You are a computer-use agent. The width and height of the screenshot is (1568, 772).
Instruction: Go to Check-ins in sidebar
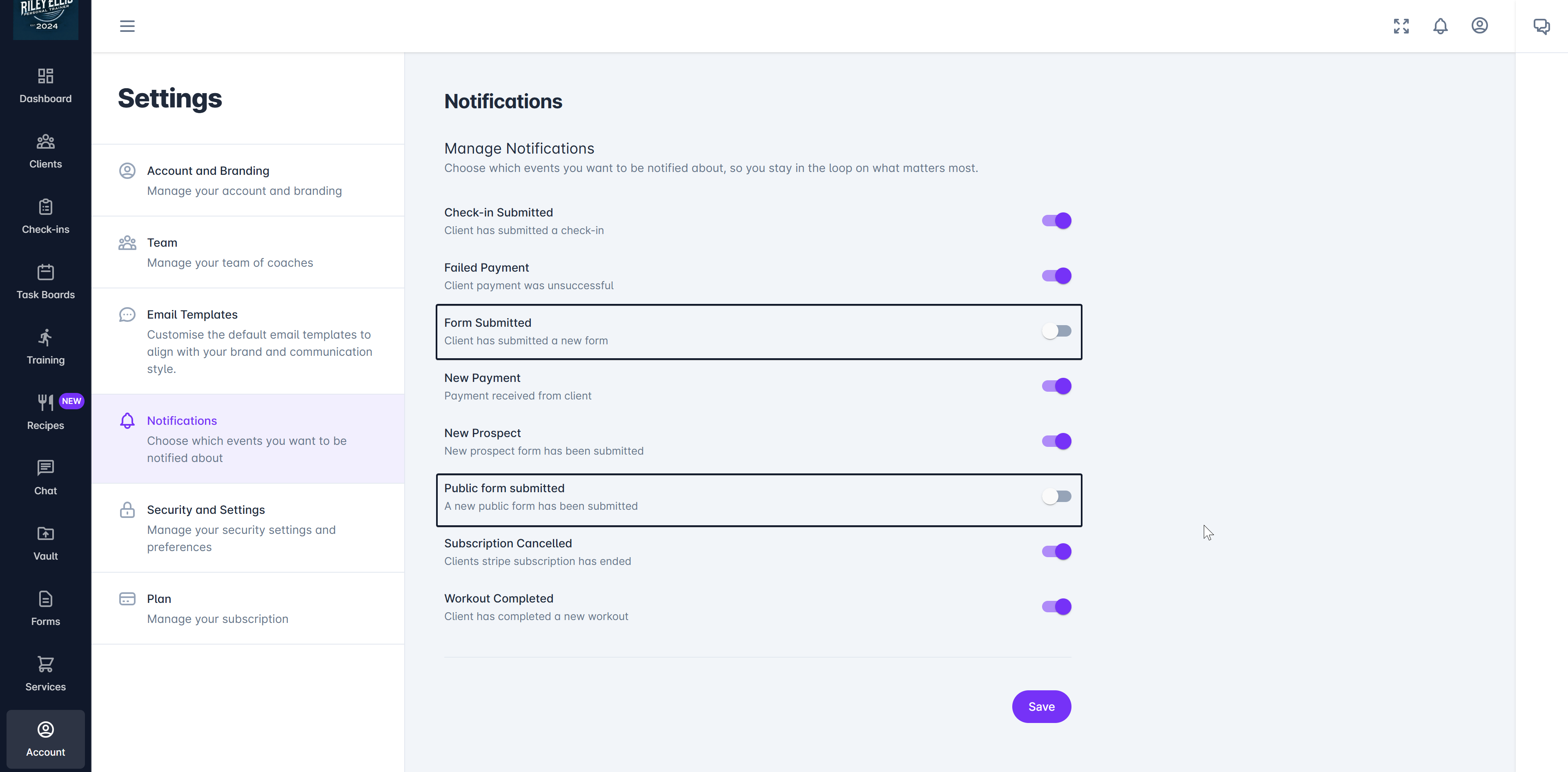point(46,216)
